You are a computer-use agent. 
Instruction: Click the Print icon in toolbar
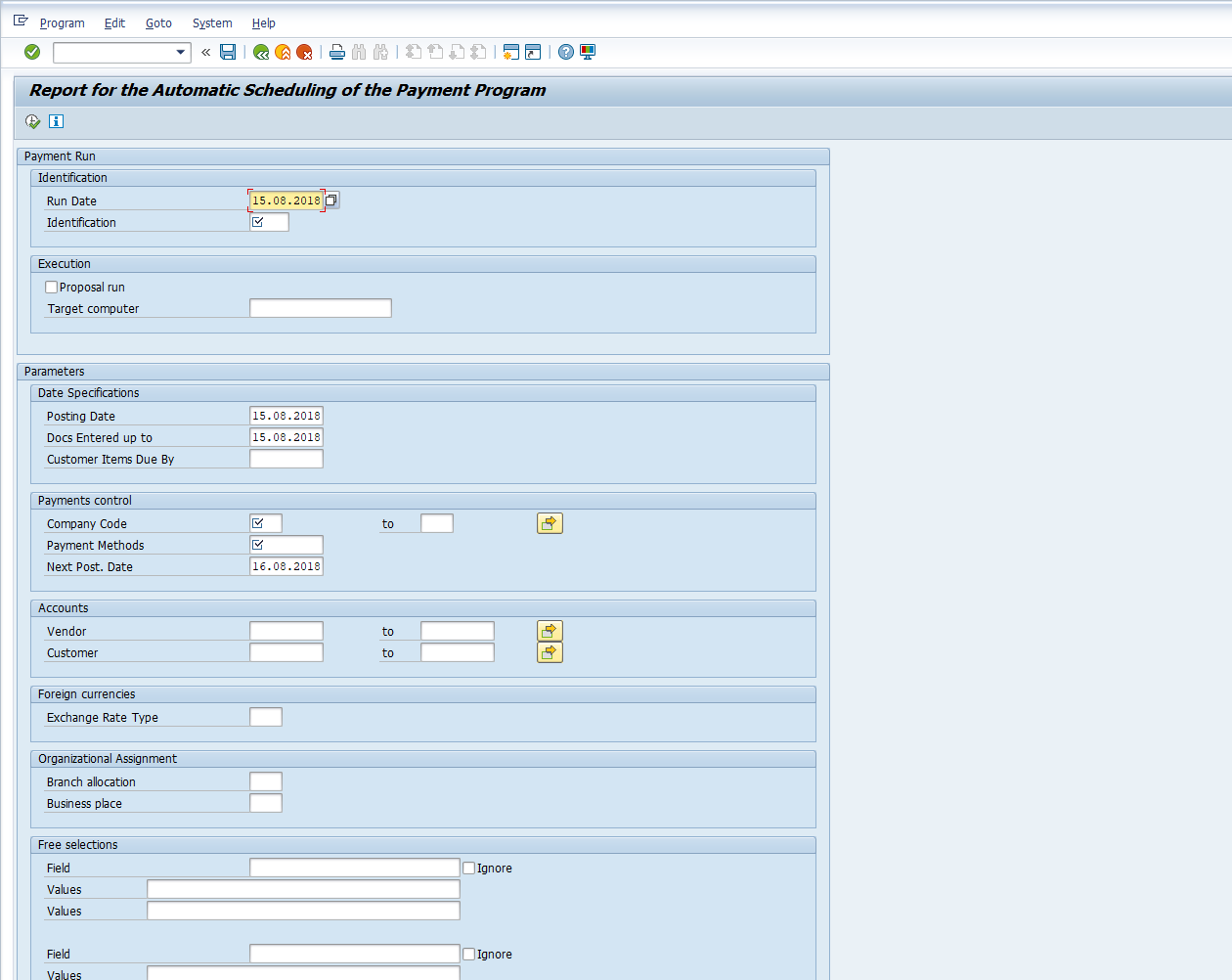click(x=337, y=52)
